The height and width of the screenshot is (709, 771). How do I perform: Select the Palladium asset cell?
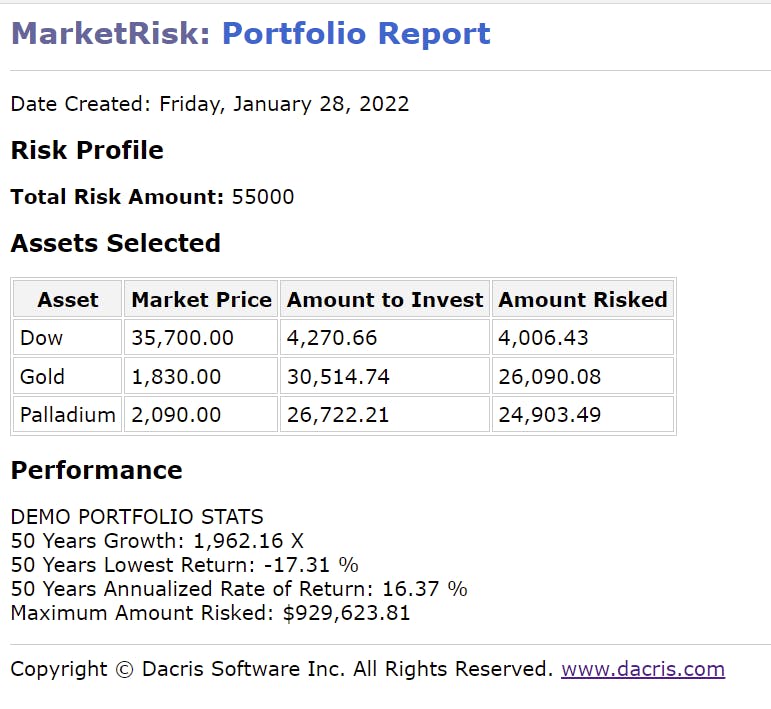(67, 414)
